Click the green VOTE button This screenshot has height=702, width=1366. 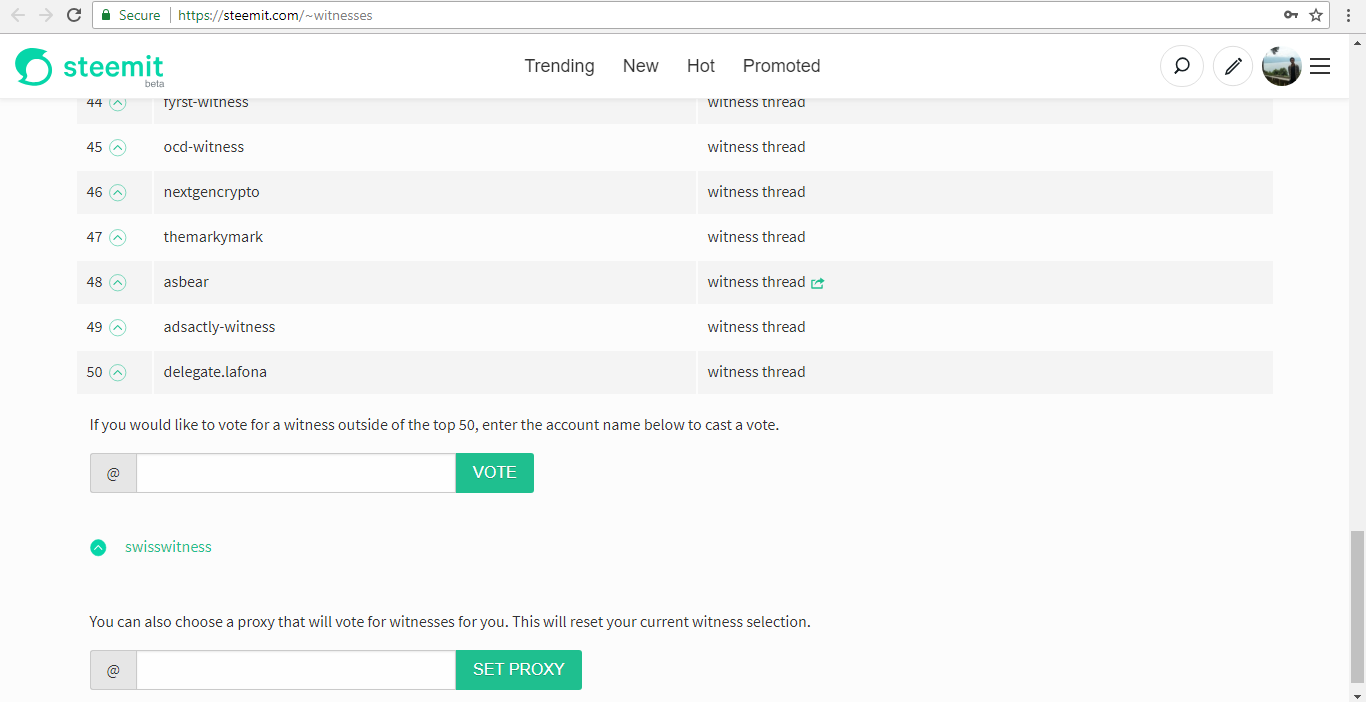[x=495, y=473]
